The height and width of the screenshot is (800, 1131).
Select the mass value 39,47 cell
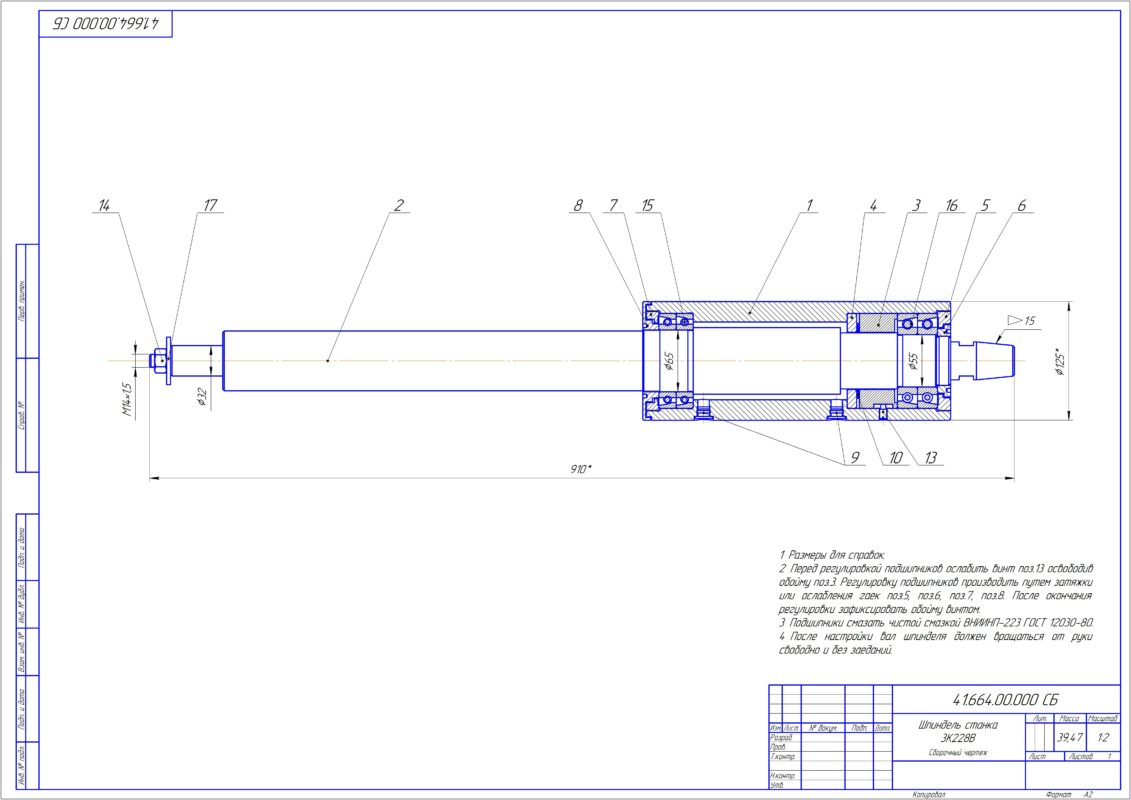point(1069,737)
